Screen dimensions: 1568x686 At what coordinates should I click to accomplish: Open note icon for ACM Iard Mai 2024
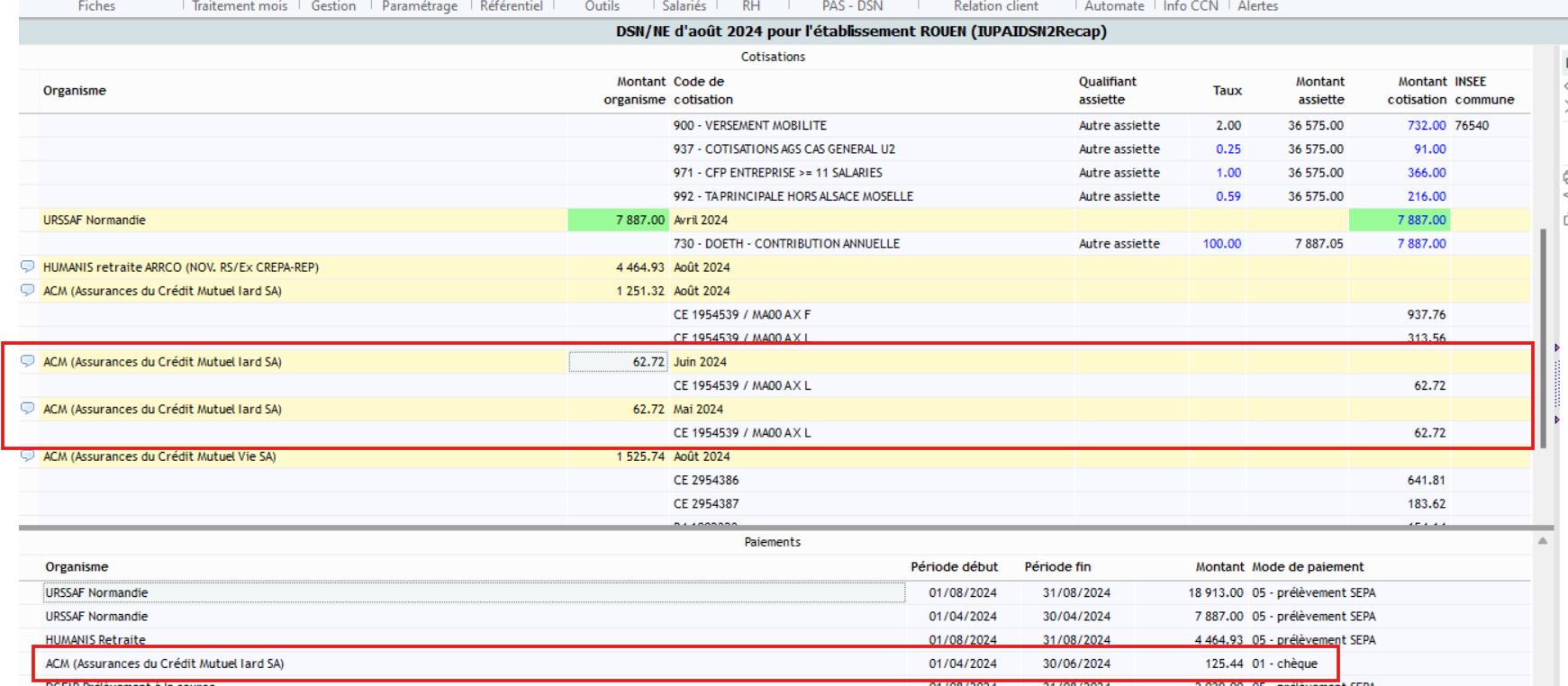point(28,408)
